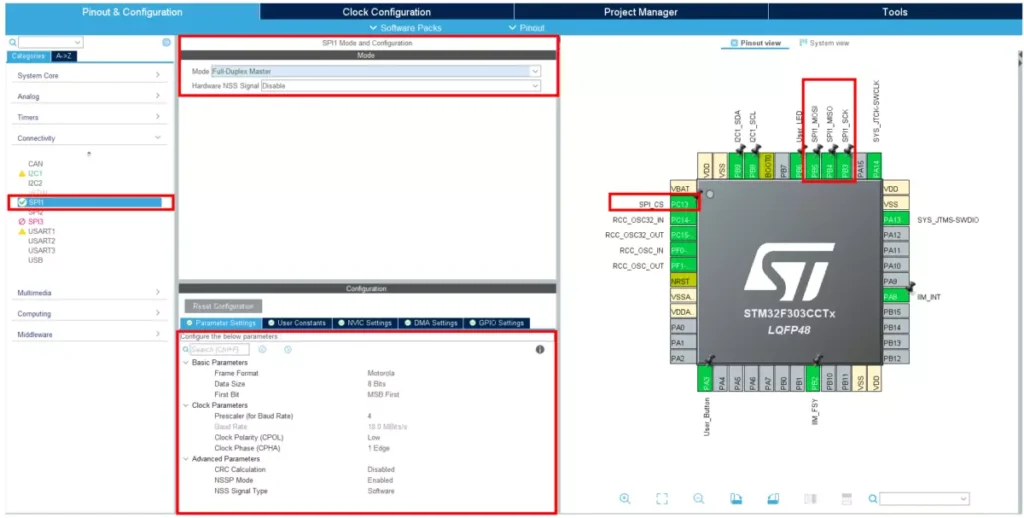Zoom in on the pinout view
This screenshot has height=518, width=1024.
(x=625, y=498)
